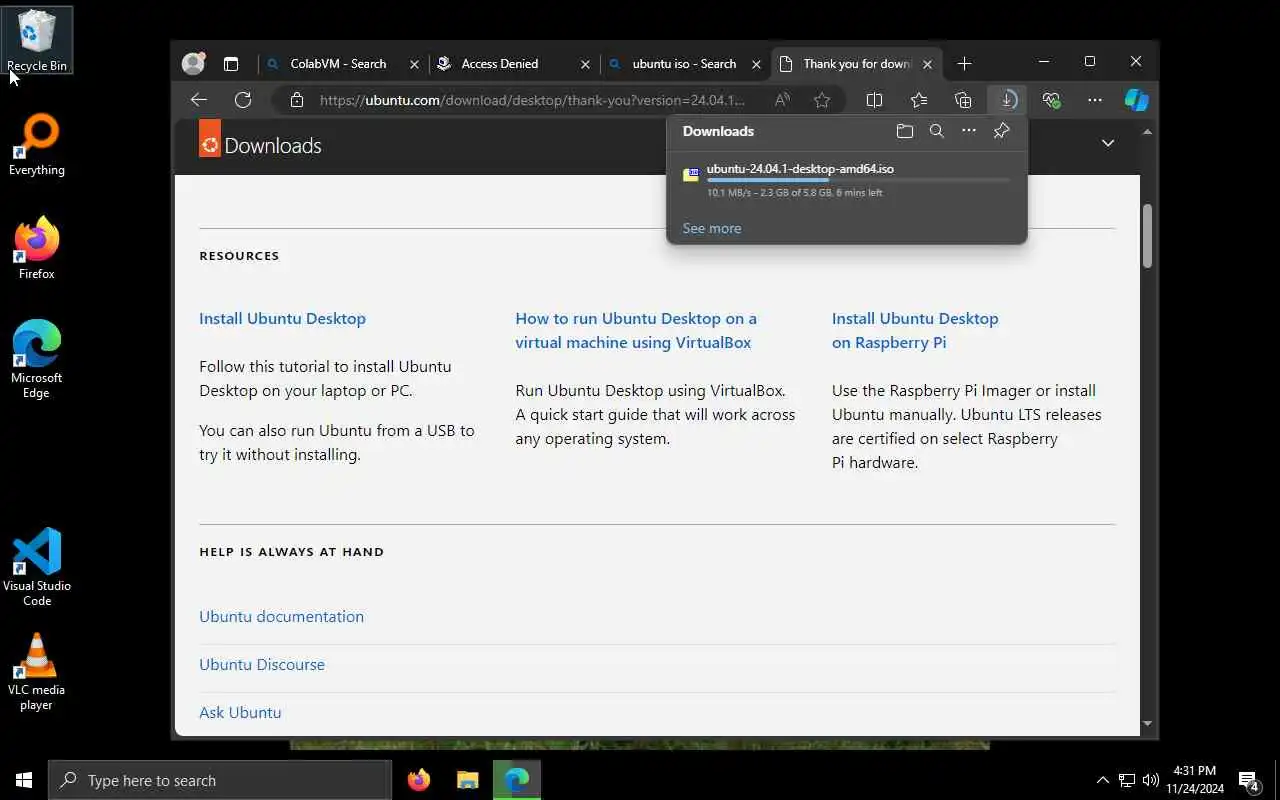The image size is (1280, 800).
Task: Open Read aloud icon in address bar
Action: point(782,100)
